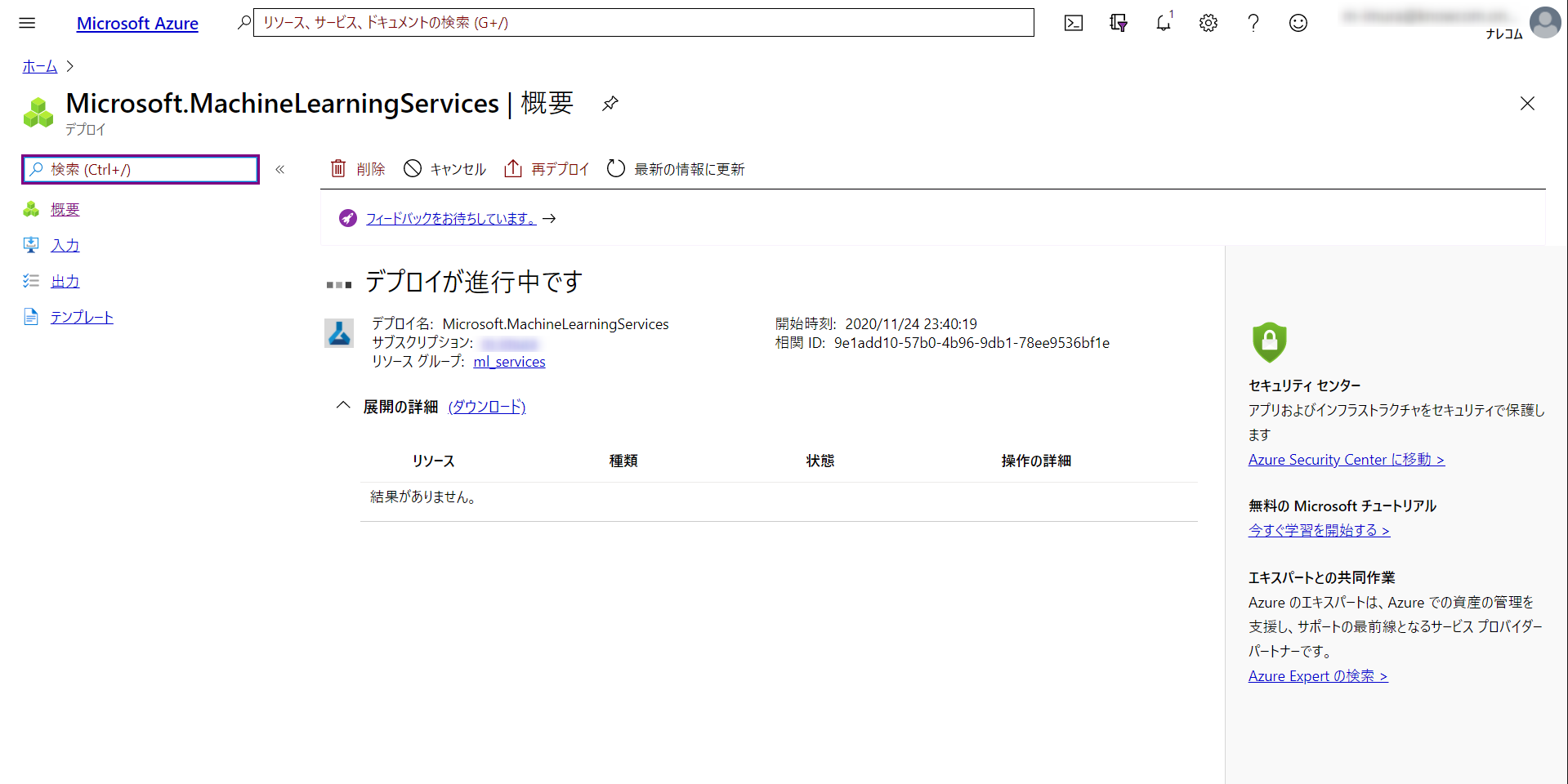
Task: Click the Microsoft Azure home link
Action: [x=137, y=24]
